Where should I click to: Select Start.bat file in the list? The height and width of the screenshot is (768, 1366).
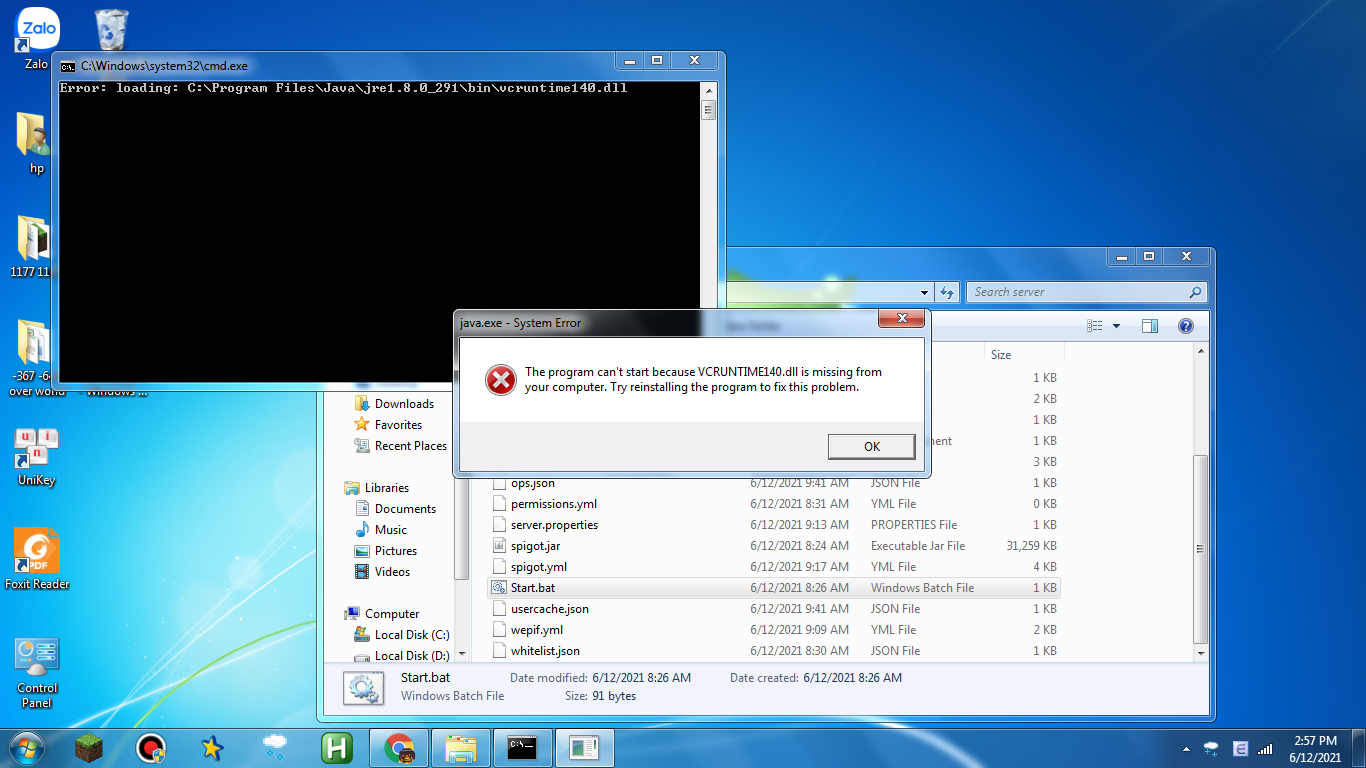tap(773, 588)
